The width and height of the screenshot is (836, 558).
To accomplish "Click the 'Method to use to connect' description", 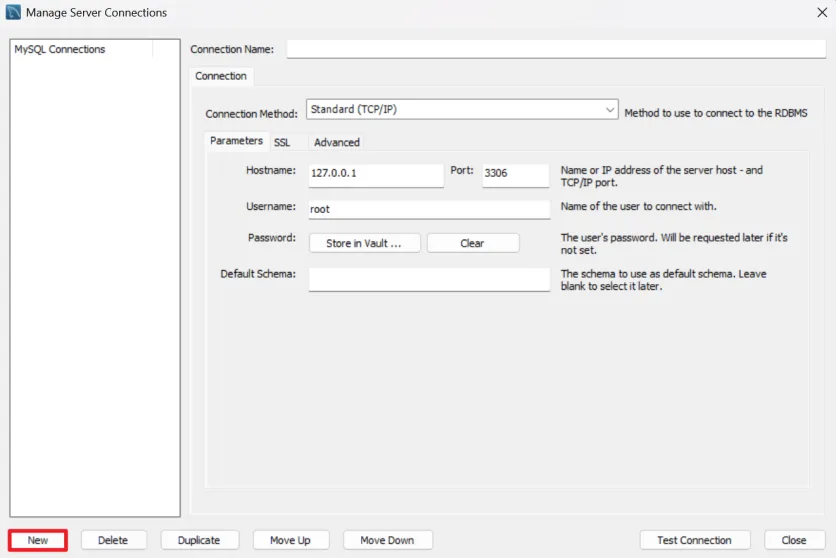I will click(716, 113).
